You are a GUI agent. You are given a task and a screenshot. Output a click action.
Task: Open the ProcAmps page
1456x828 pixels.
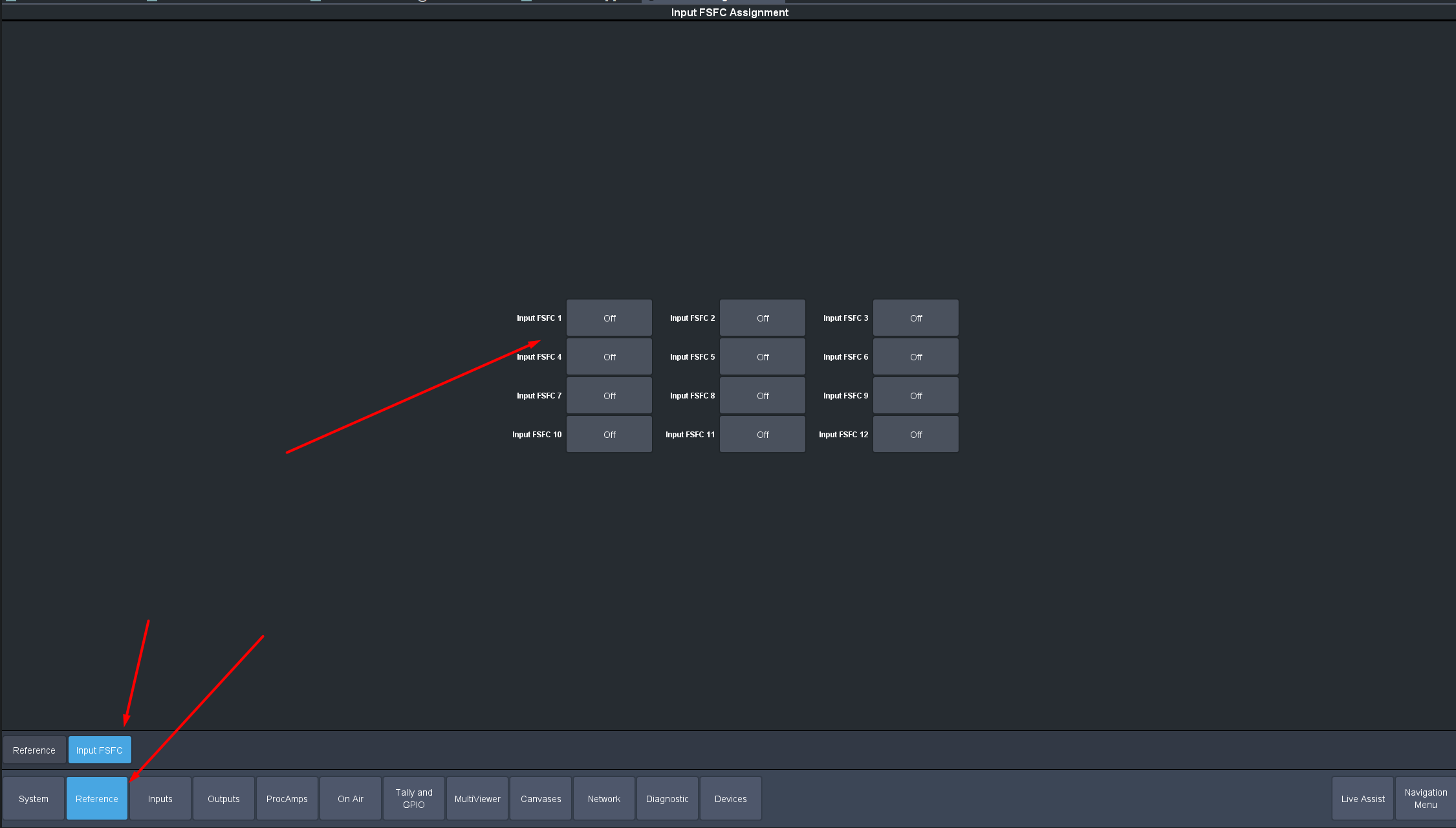[x=287, y=798]
